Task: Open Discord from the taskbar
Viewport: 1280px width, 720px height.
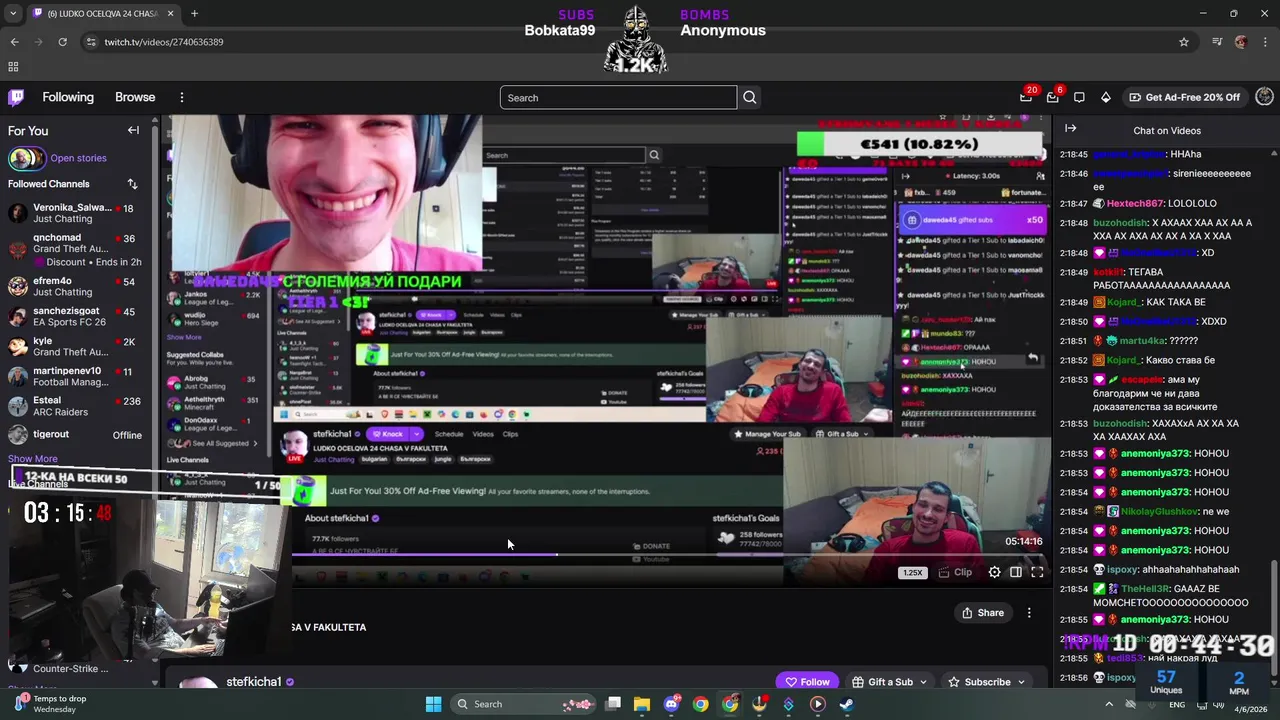Action: click(672, 704)
